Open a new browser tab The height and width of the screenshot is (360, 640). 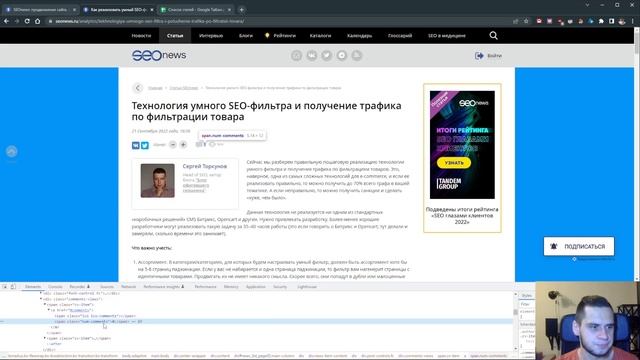[242, 9]
